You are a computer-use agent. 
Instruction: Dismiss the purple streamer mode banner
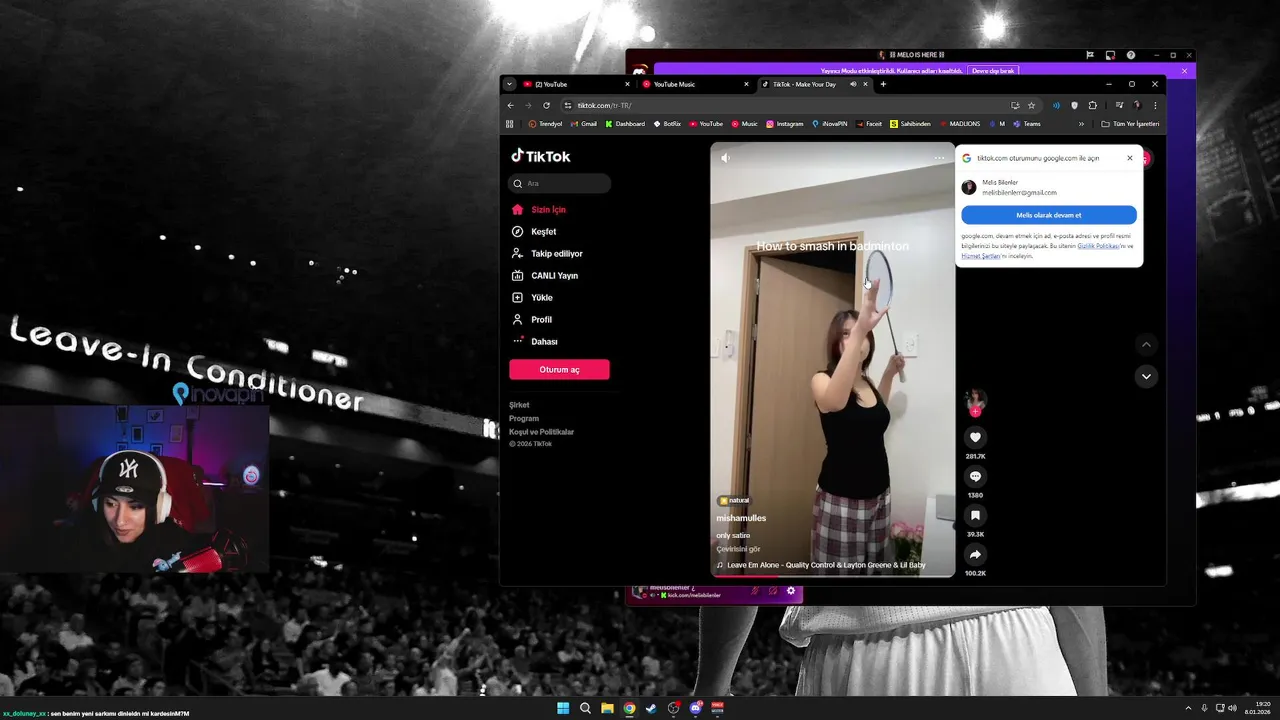point(1184,71)
